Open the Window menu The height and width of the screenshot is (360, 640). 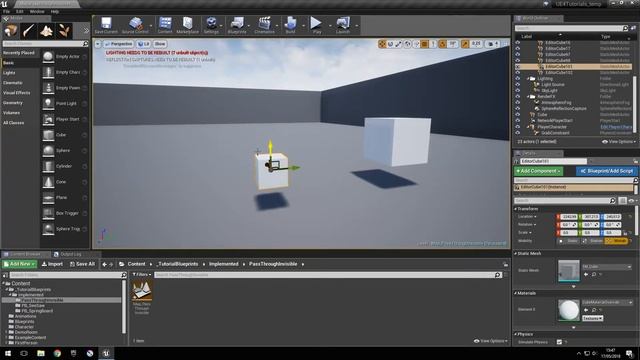pos(37,11)
